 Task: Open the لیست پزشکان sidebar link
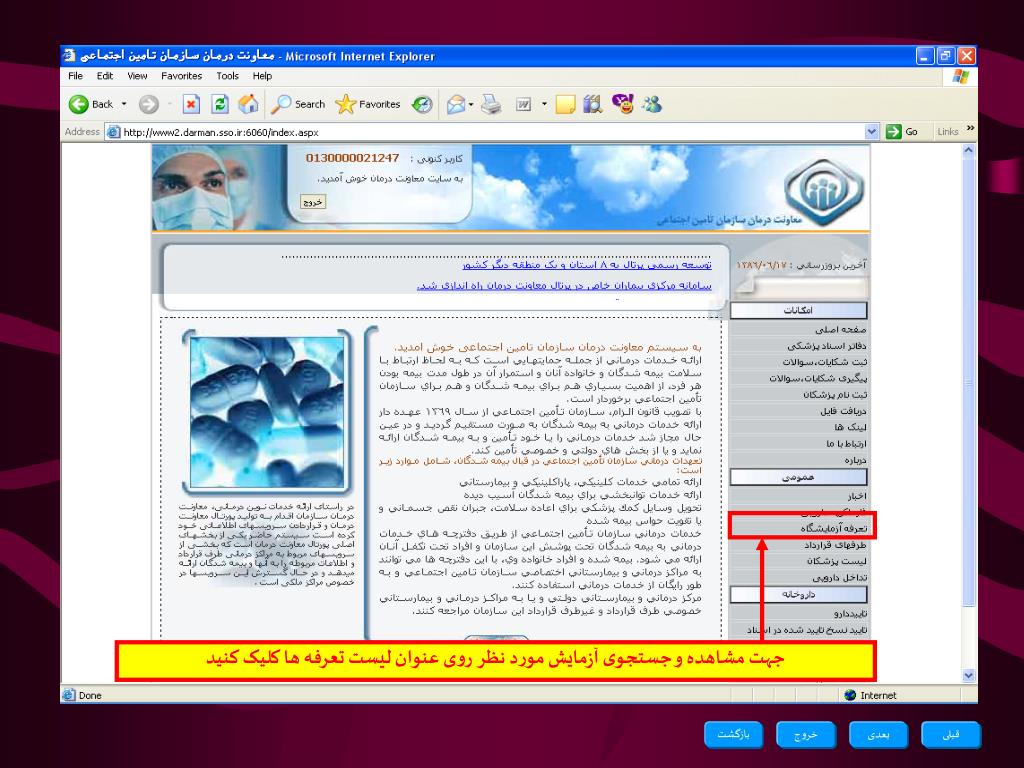click(x=836, y=561)
